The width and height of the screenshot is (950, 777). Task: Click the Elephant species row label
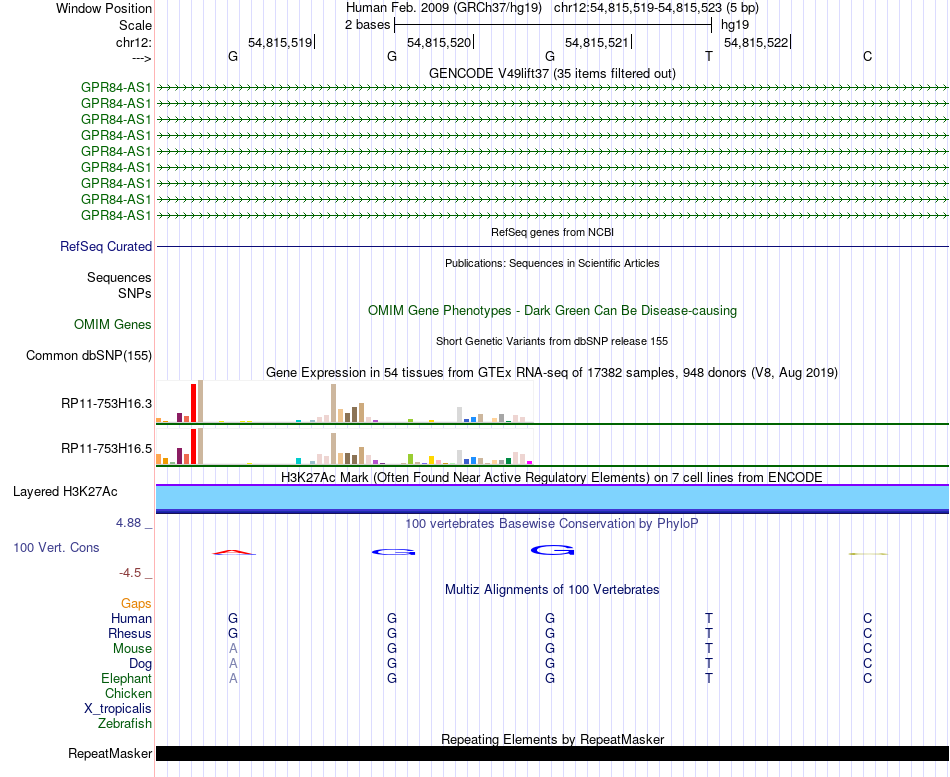127,679
